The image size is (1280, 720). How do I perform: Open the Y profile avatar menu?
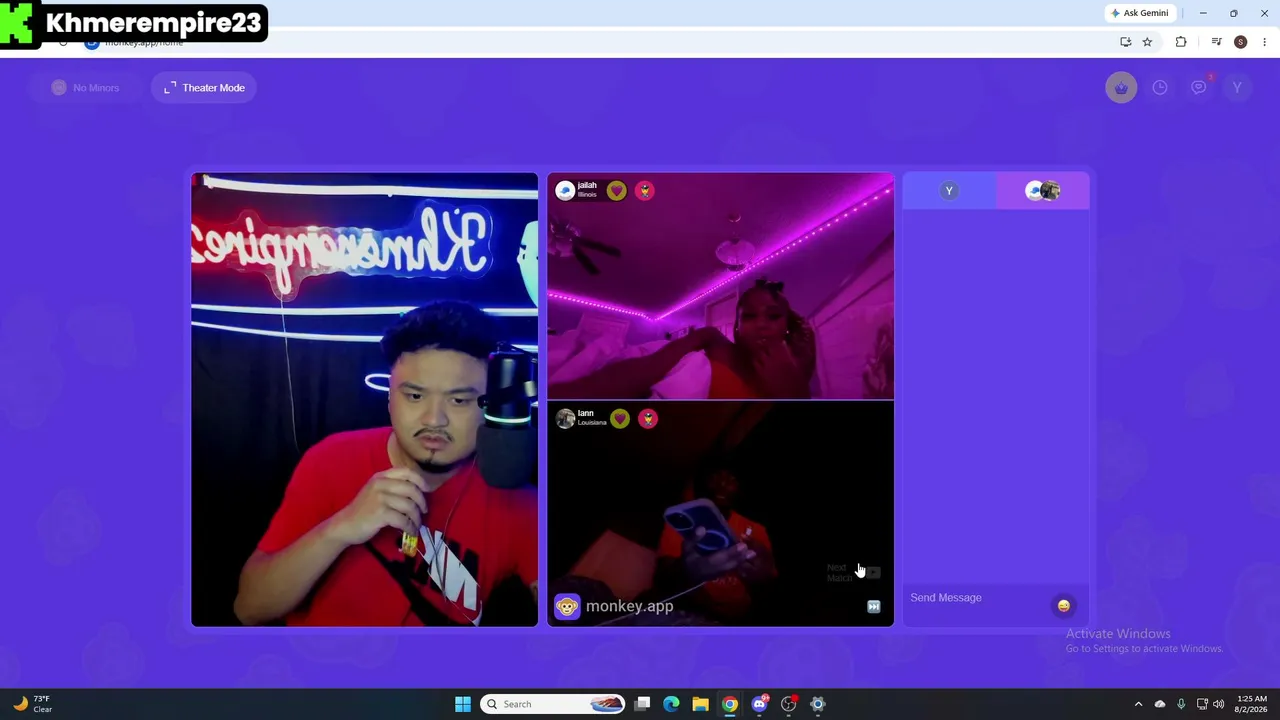coord(1237,88)
